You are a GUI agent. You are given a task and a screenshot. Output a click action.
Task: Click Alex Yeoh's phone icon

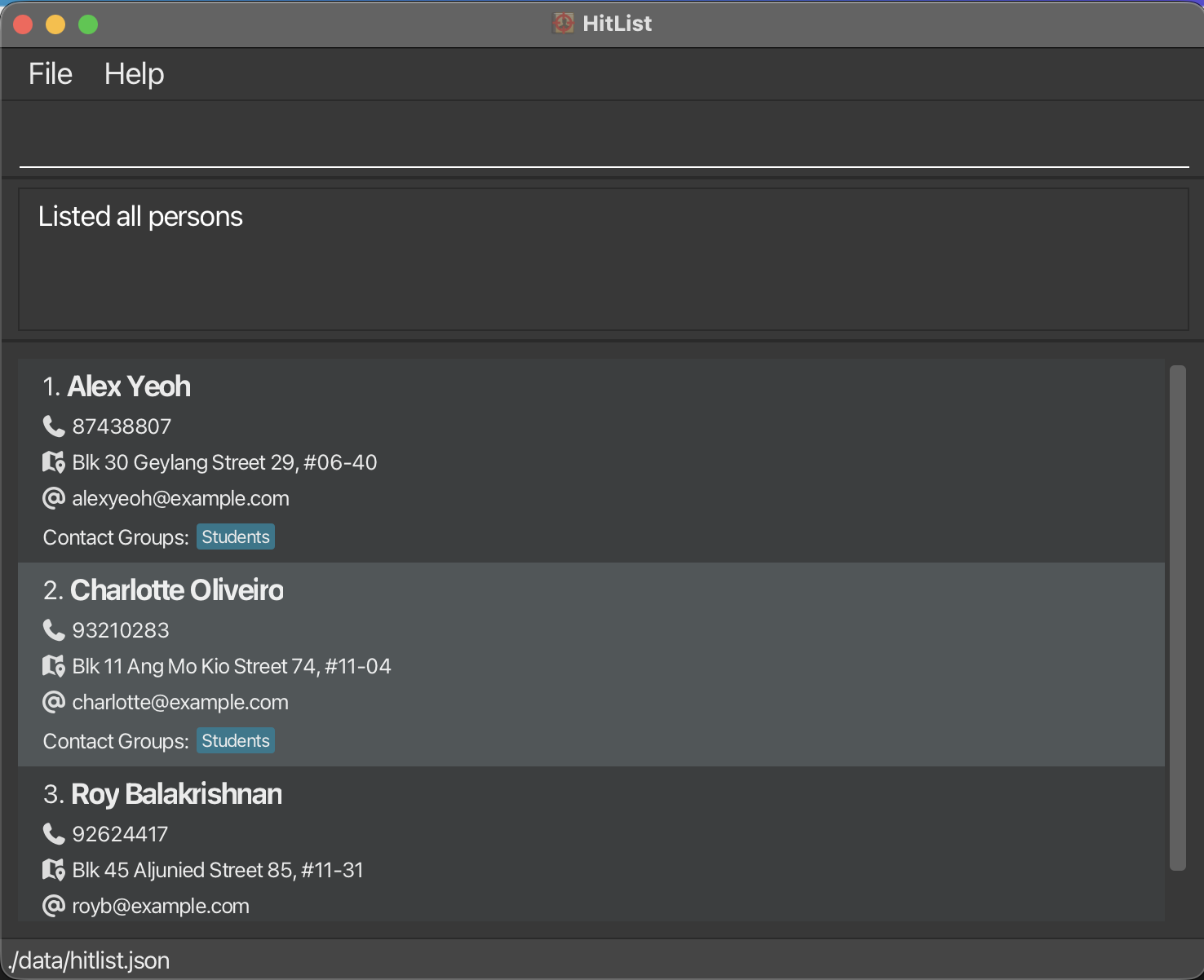coord(54,426)
